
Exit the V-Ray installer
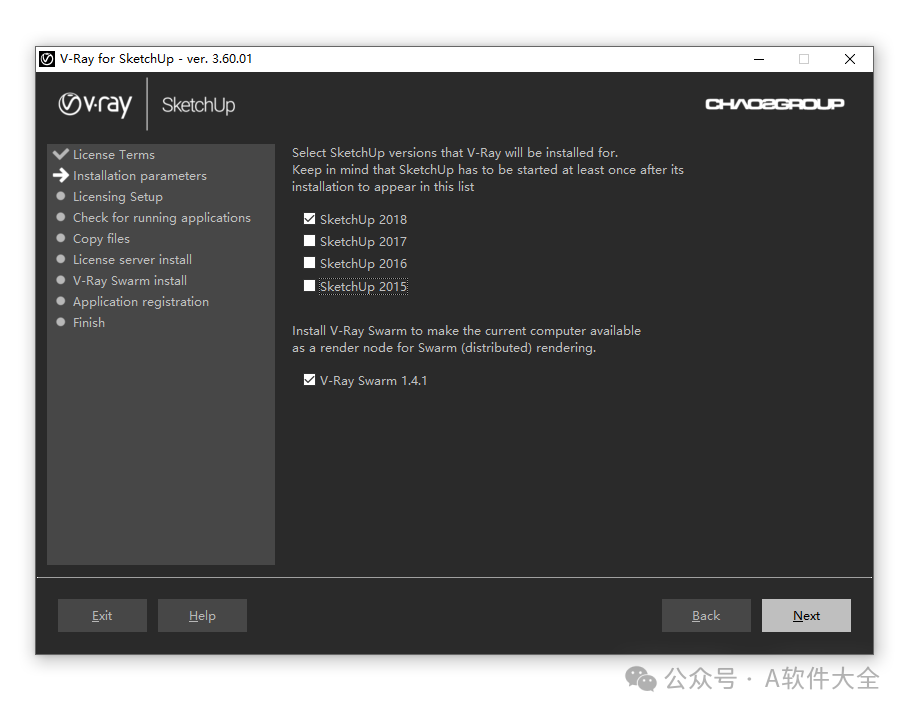[102, 616]
